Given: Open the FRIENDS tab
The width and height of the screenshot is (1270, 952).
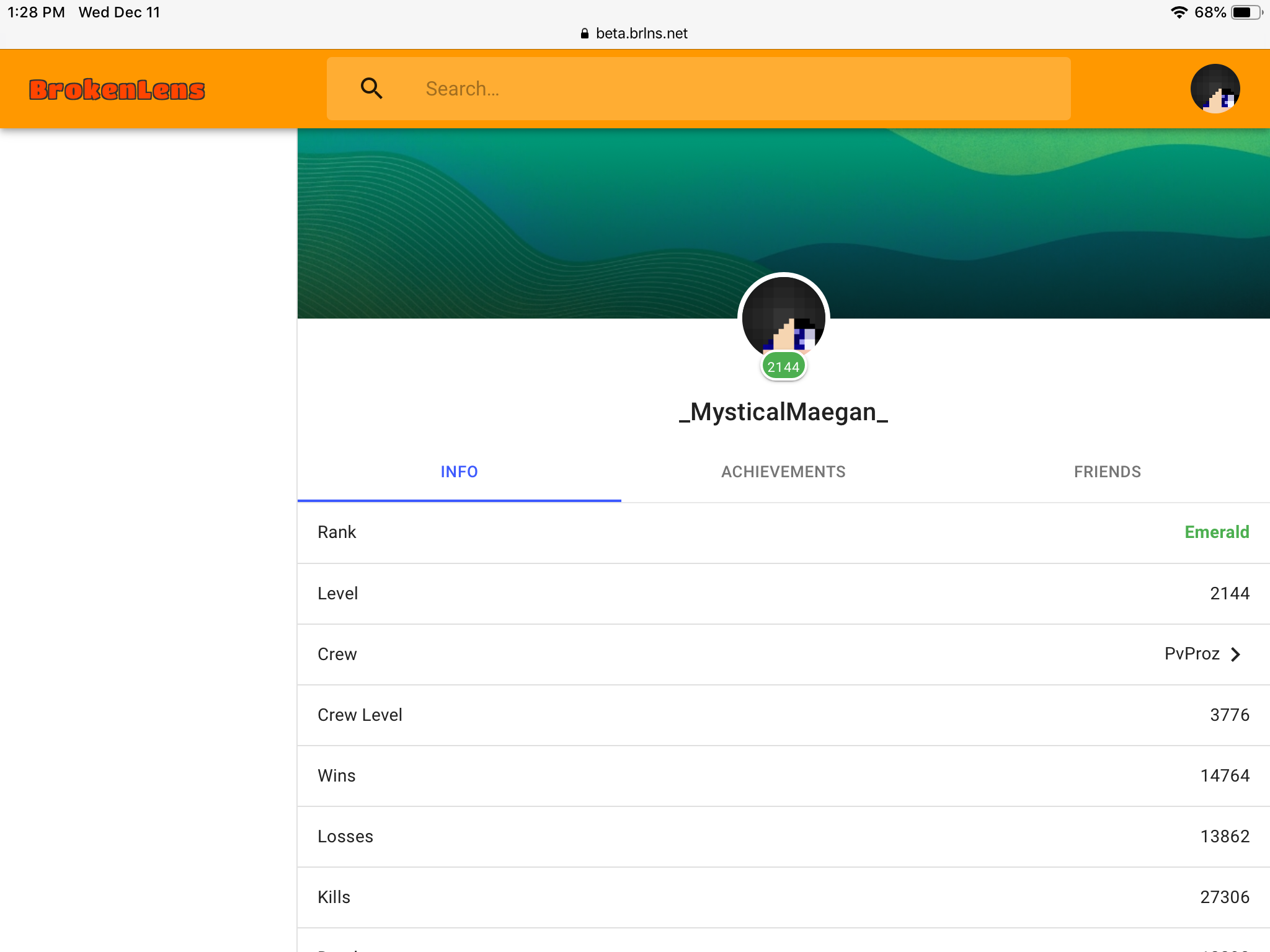Looking at the screenshot, I should (x=1108, y=472).
